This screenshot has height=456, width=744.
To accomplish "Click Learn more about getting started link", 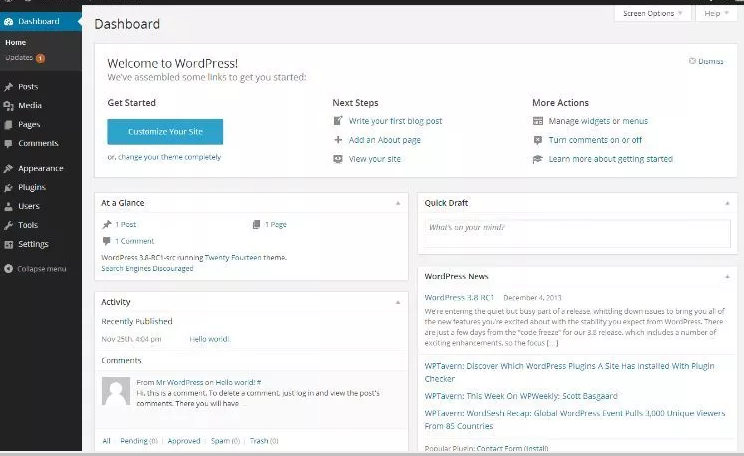I will 611,159.
